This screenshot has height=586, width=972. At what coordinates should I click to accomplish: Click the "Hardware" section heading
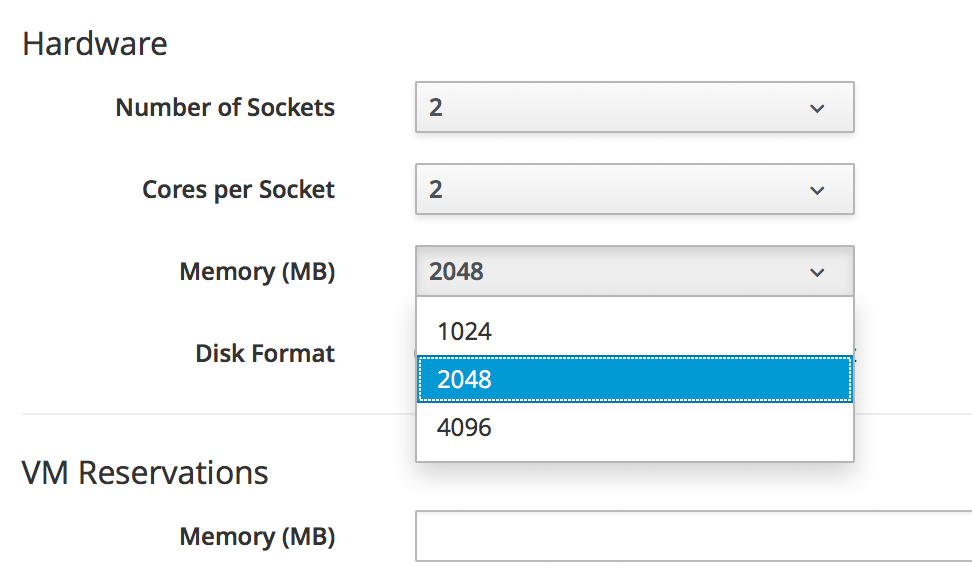click(95, 44)
